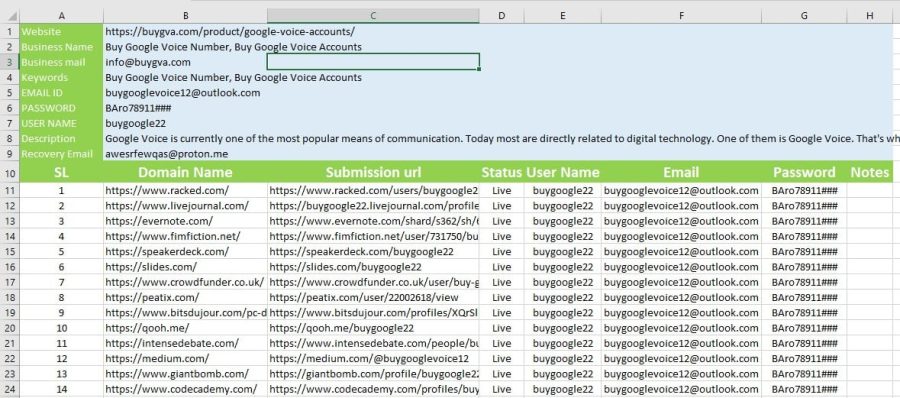Click SL number 14 cell
The height and width of the screenshot is (398, 900).
click(61, 389)
